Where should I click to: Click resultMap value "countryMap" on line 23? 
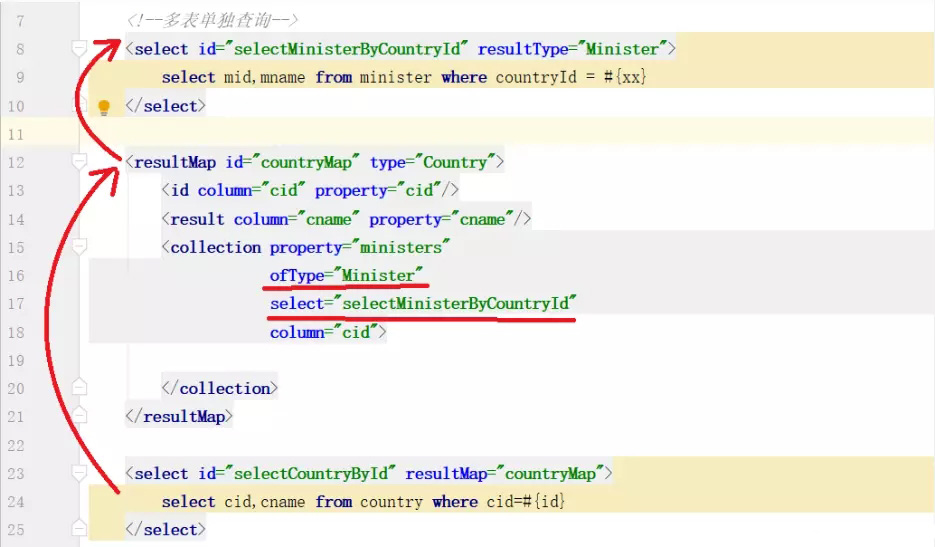click(x=550, y=473)
